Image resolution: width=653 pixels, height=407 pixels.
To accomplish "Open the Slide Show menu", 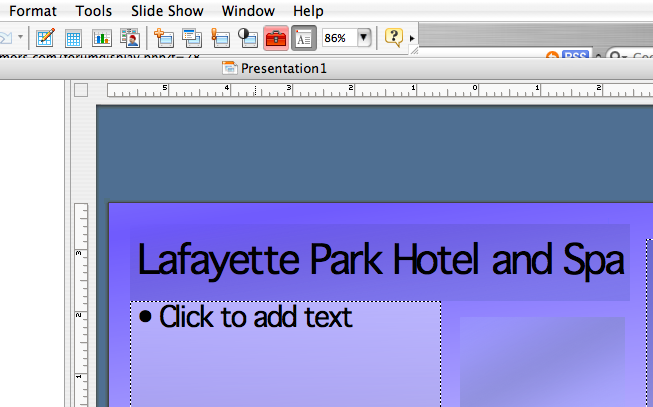I will [167, 11].
